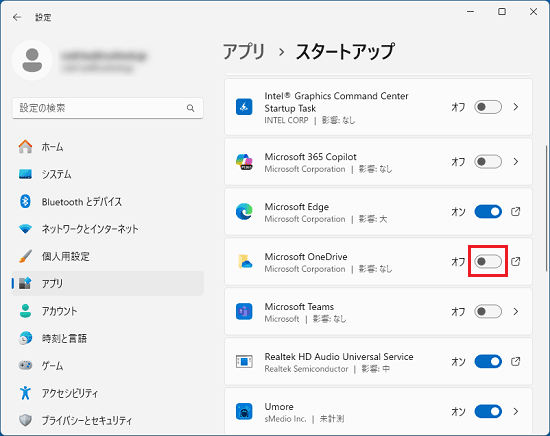Click the Microsoft Edge name text
Image resolution: width=550 pixels, height=436 pixels.
(297, 207)
